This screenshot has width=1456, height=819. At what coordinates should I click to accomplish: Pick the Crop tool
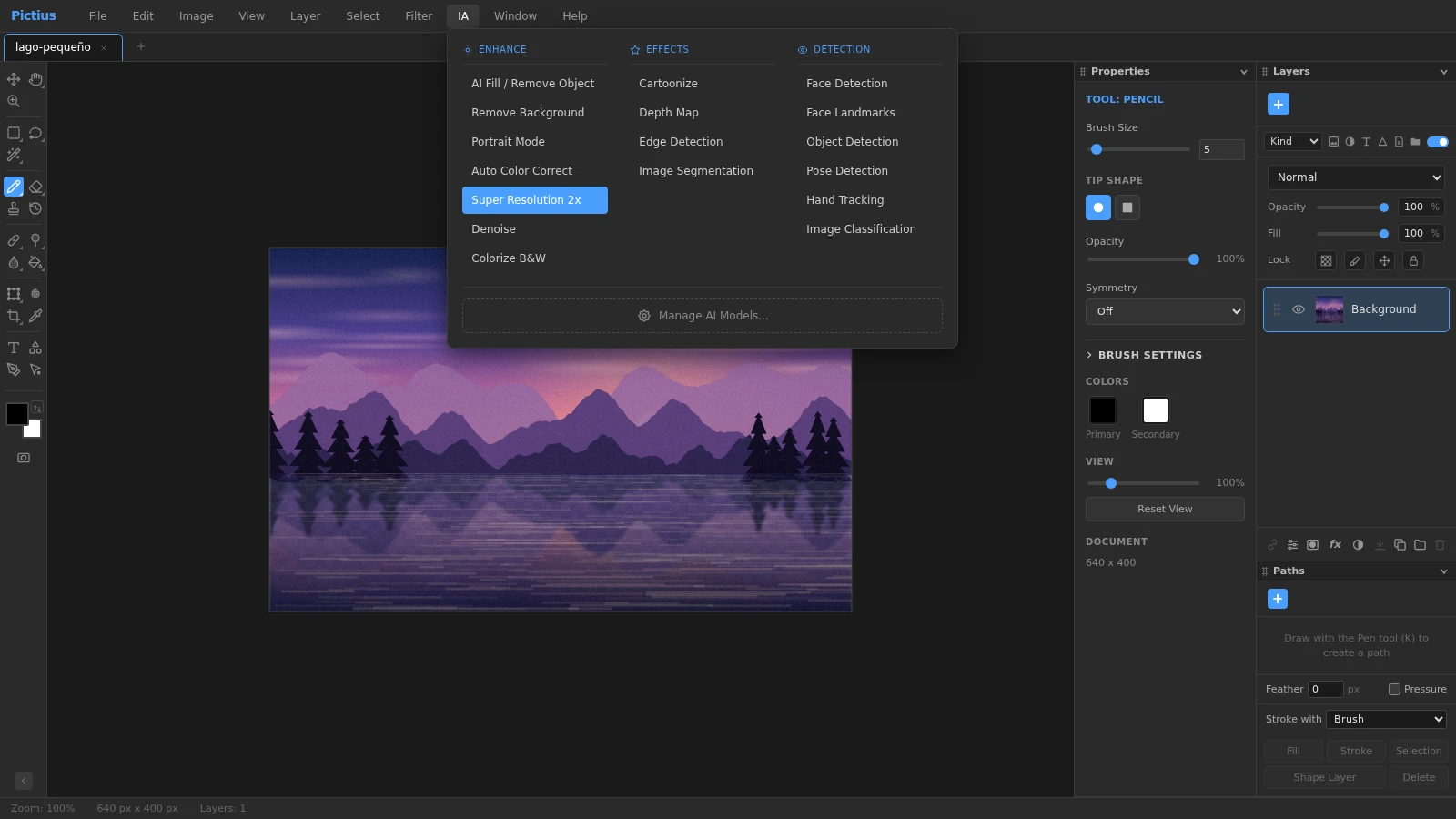pos(14,316)
